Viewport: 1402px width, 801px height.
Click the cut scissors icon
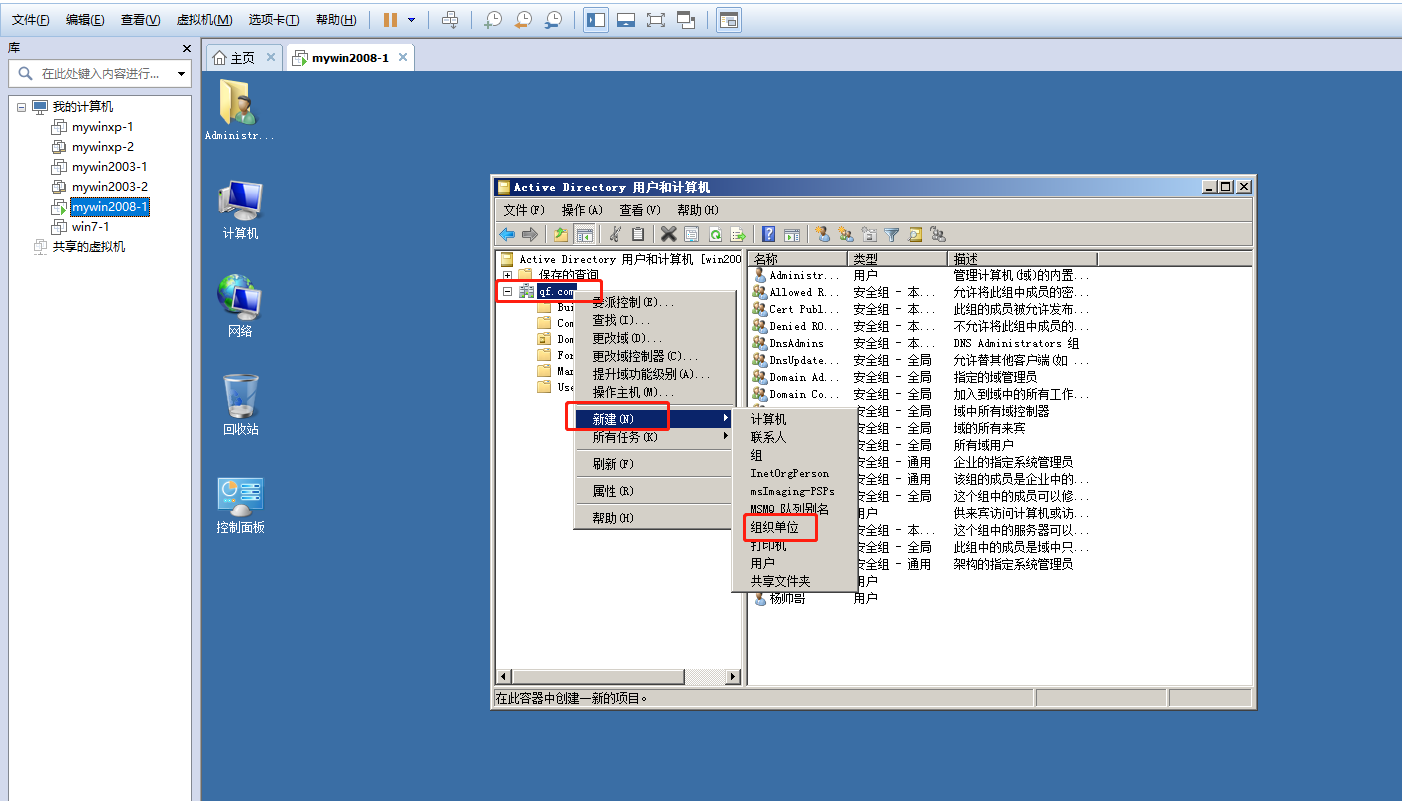point(615,234)
